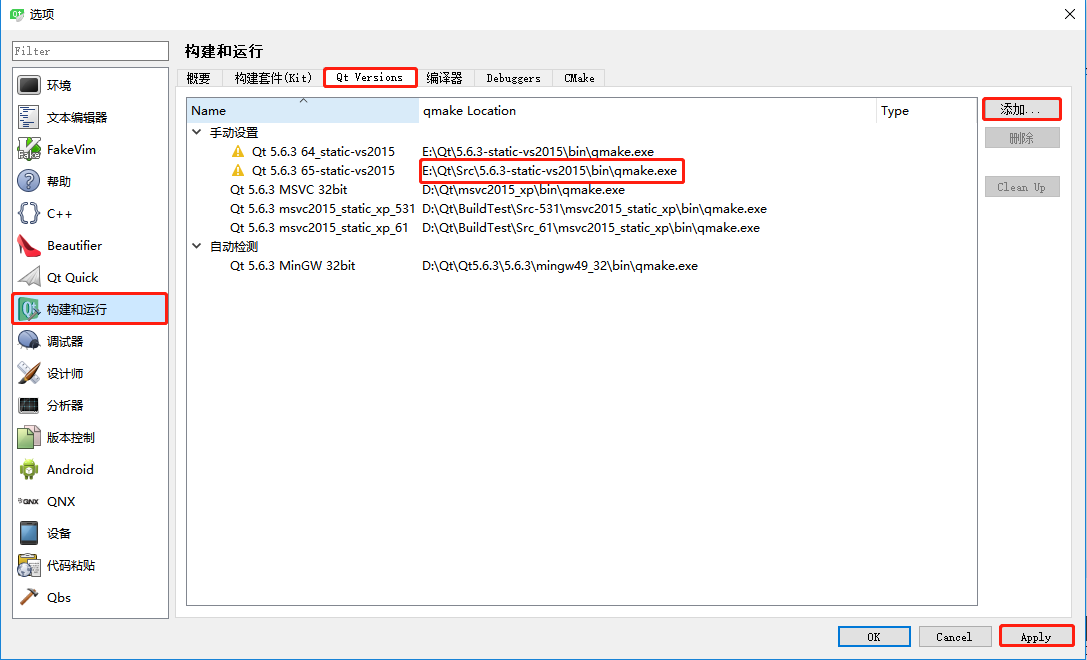Click the Qt logo in the title bar

17,14
